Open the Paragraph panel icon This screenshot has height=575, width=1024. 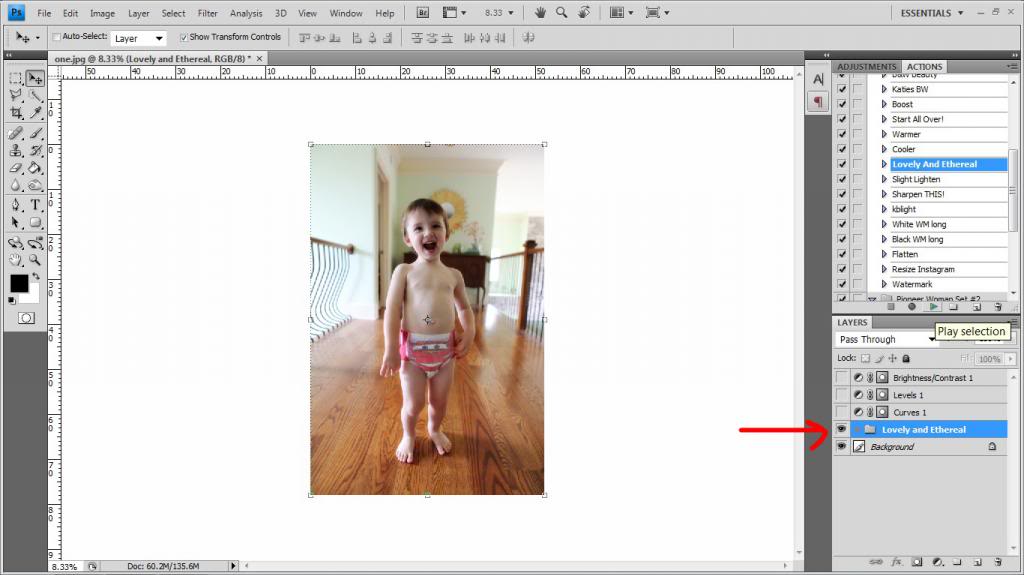(818, 101)
